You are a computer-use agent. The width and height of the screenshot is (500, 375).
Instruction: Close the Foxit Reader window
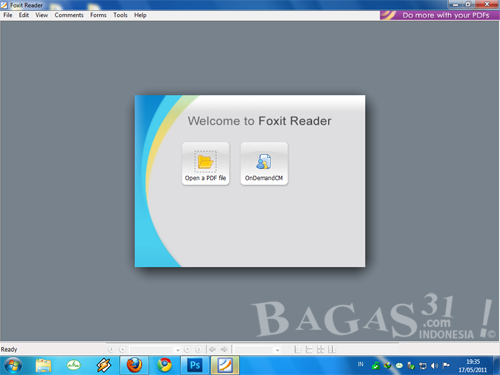487,4
